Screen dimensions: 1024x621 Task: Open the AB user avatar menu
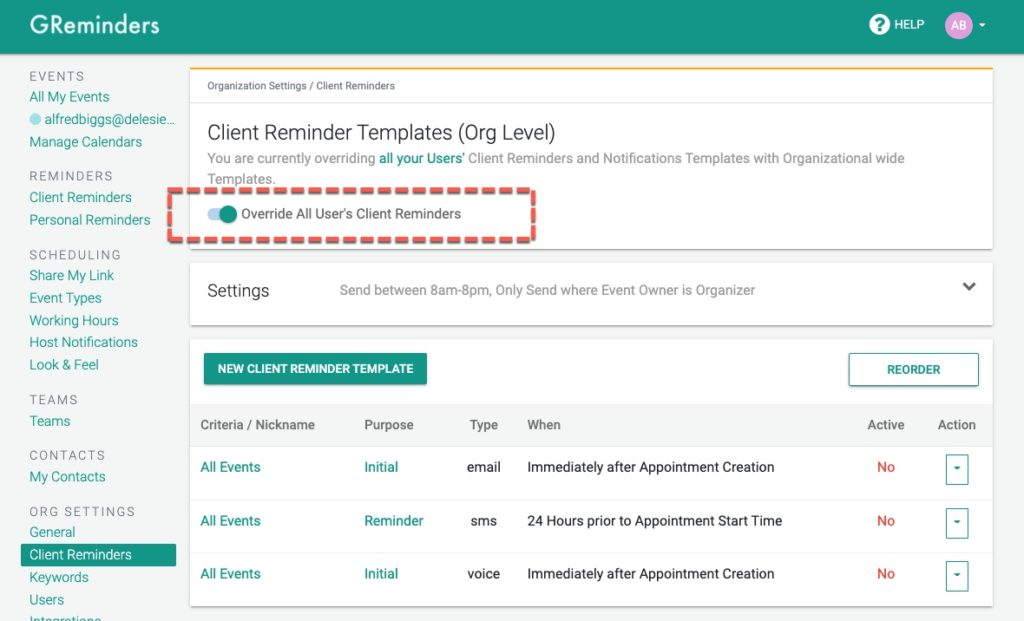[x=958, y=25]
